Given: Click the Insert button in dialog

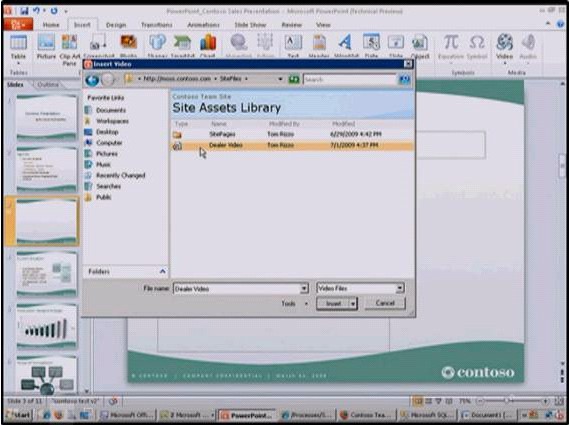Looking at the screenshot, I should 333,304.
